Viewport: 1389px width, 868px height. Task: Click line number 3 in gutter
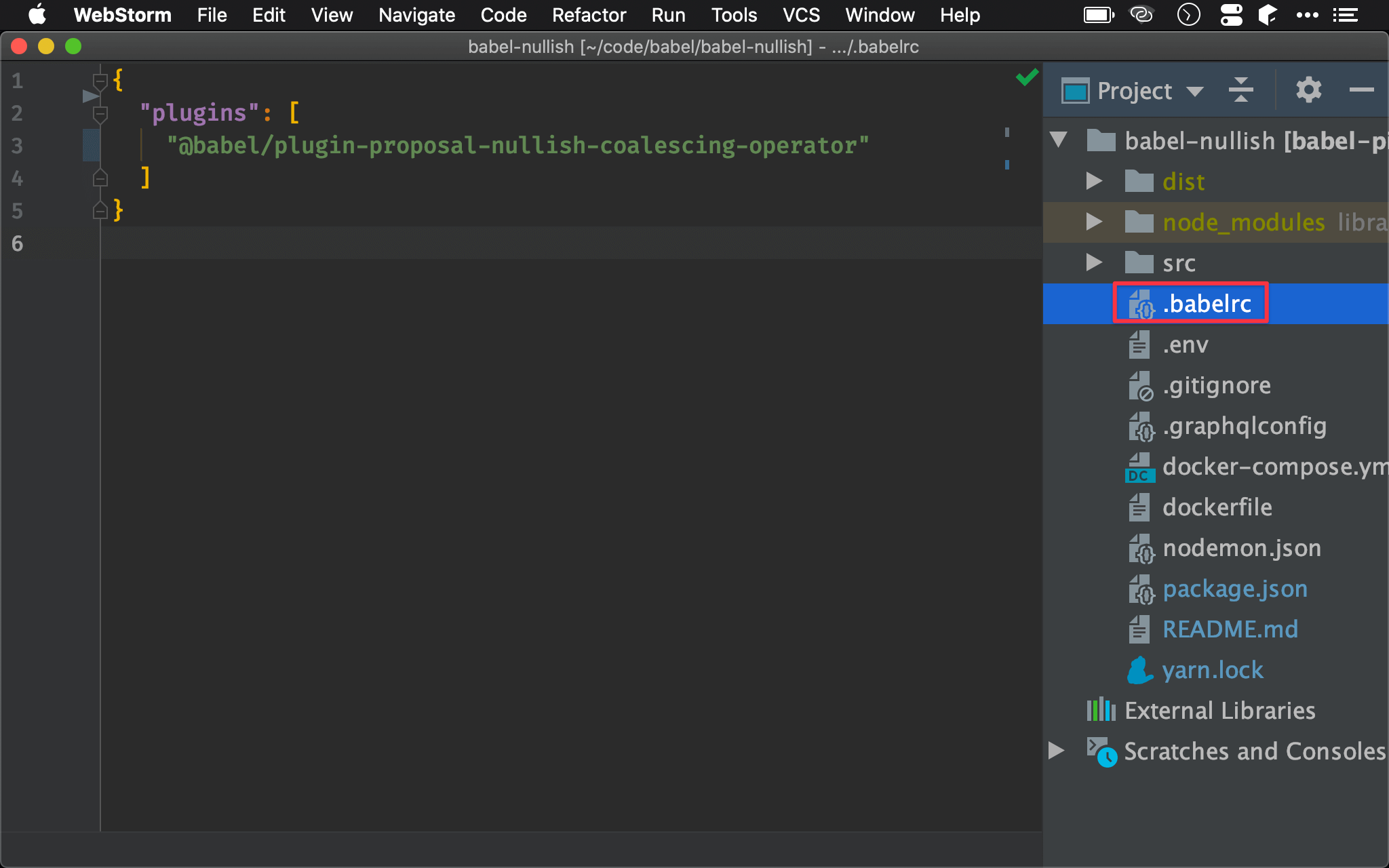[x=17, y=146]
